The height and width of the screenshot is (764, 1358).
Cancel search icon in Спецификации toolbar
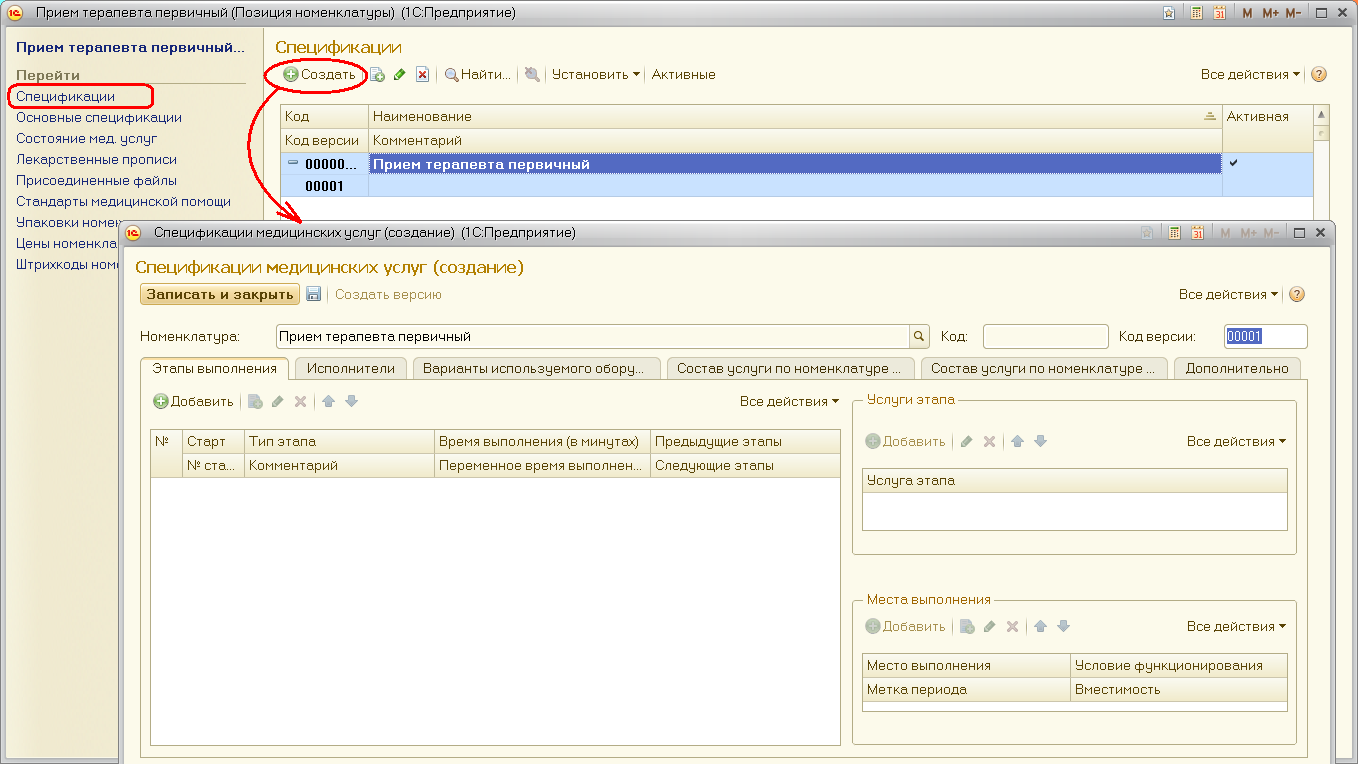pos(532,74)
